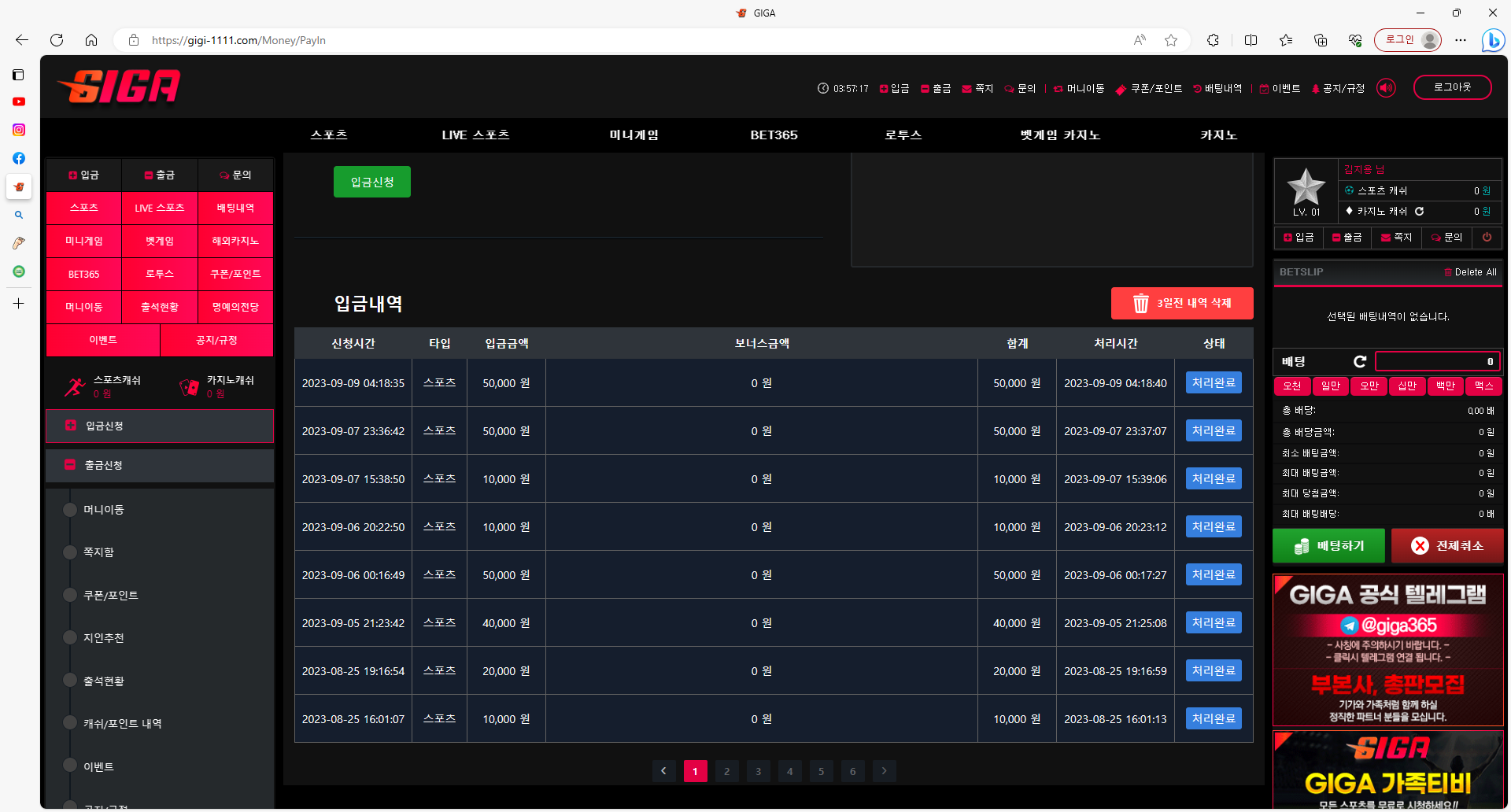Viewport: 1511px width, 812px height.
Task: Select the red 오천 bet amount chip
Action: 1291,386
